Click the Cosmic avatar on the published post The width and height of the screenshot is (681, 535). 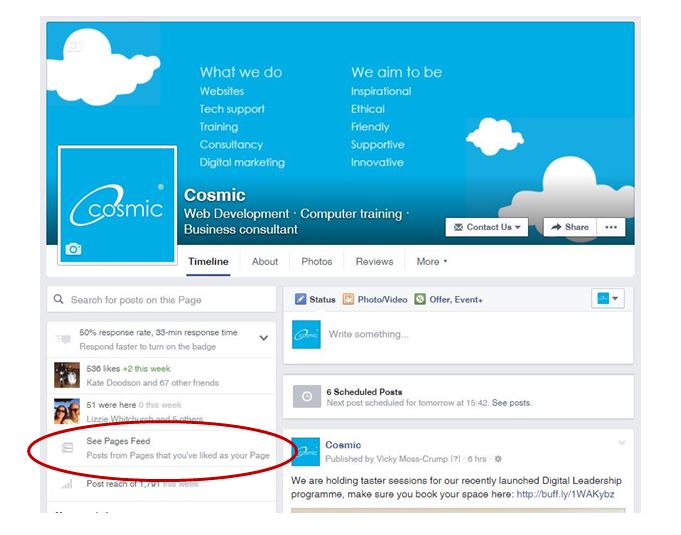pyautogui.click(x=306, y=452)
